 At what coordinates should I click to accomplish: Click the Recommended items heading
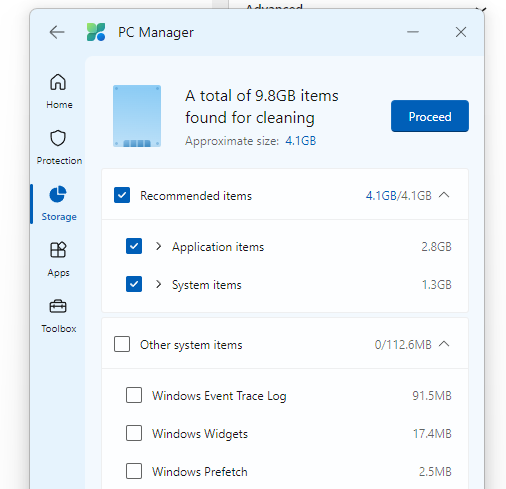click(196, 196)
